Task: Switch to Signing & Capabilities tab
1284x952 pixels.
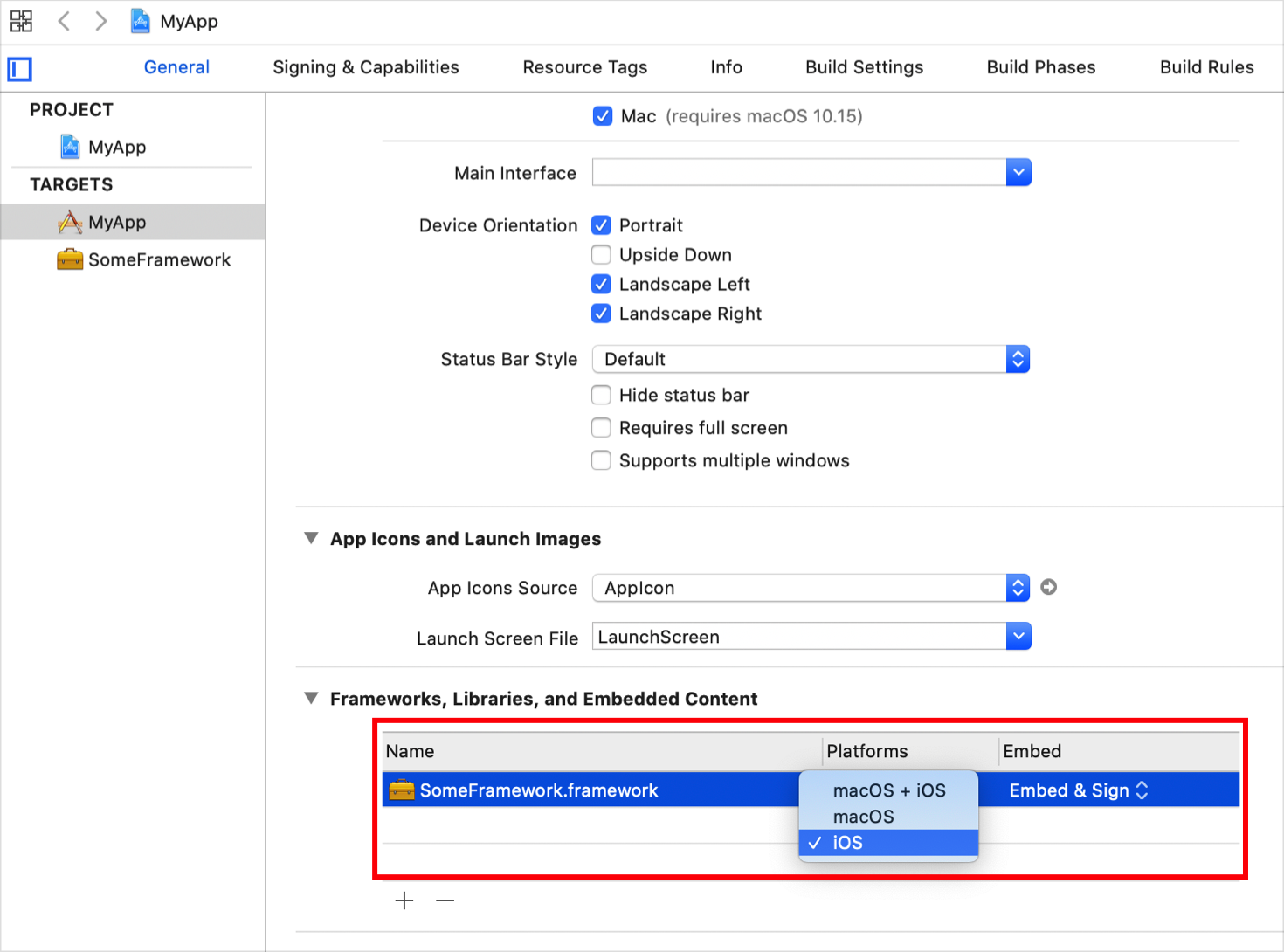Action: coord(366,67)
